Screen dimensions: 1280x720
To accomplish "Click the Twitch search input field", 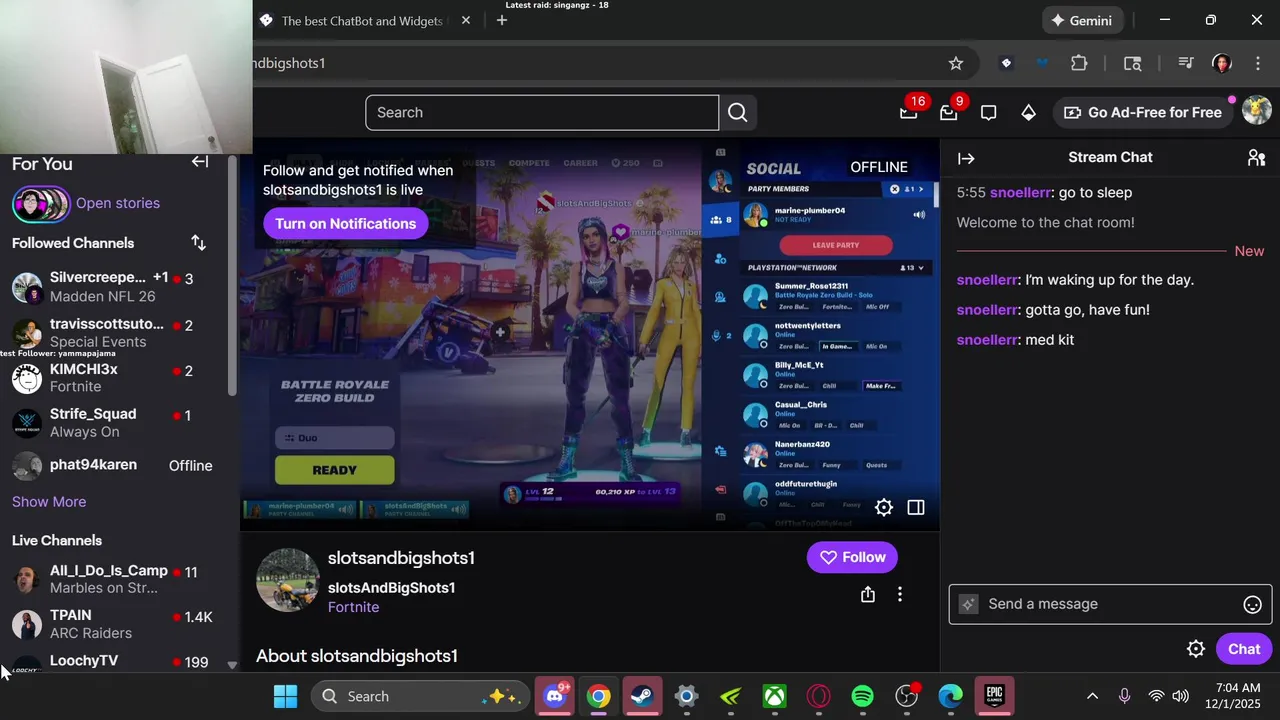I will tap(542, 113).
